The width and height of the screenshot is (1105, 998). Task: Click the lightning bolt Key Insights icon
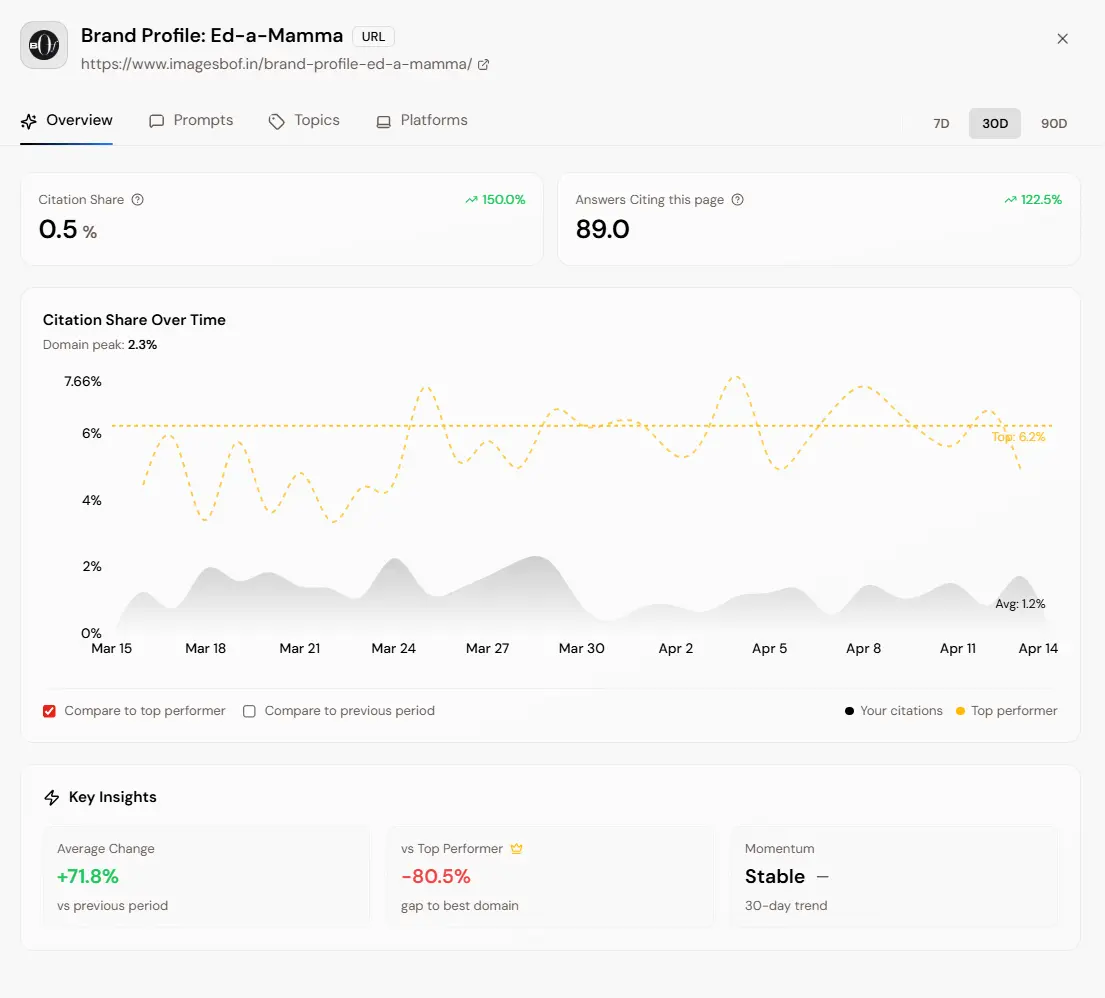point(51,798)
